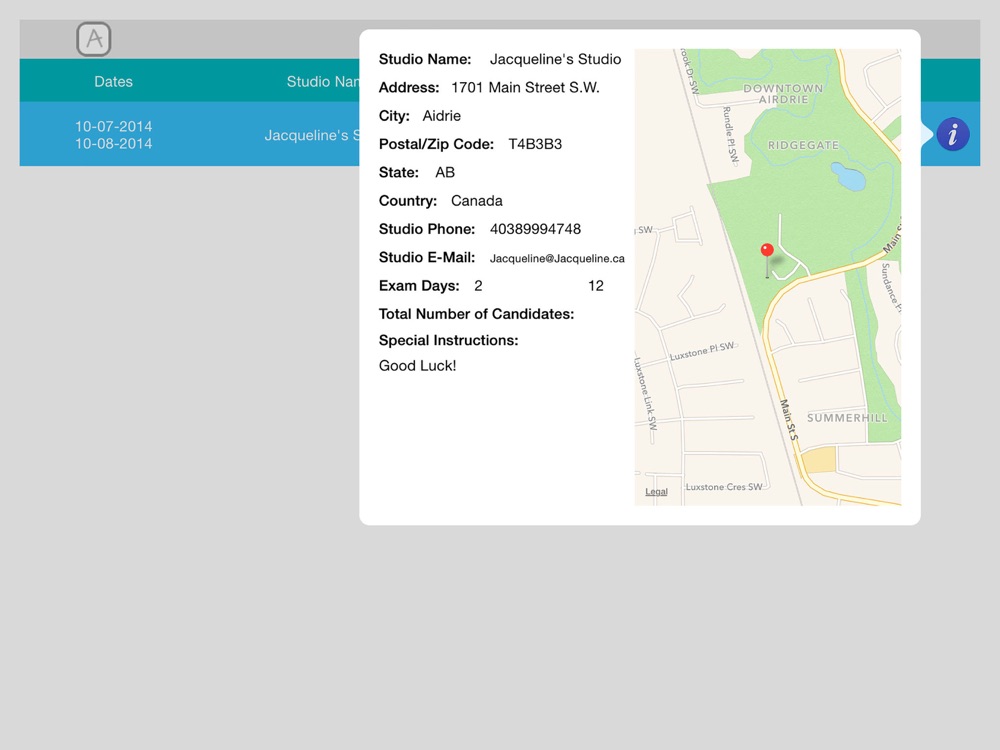Tap the Studio Name column header
The image size is (1000, 750).
tap(323, 81)
